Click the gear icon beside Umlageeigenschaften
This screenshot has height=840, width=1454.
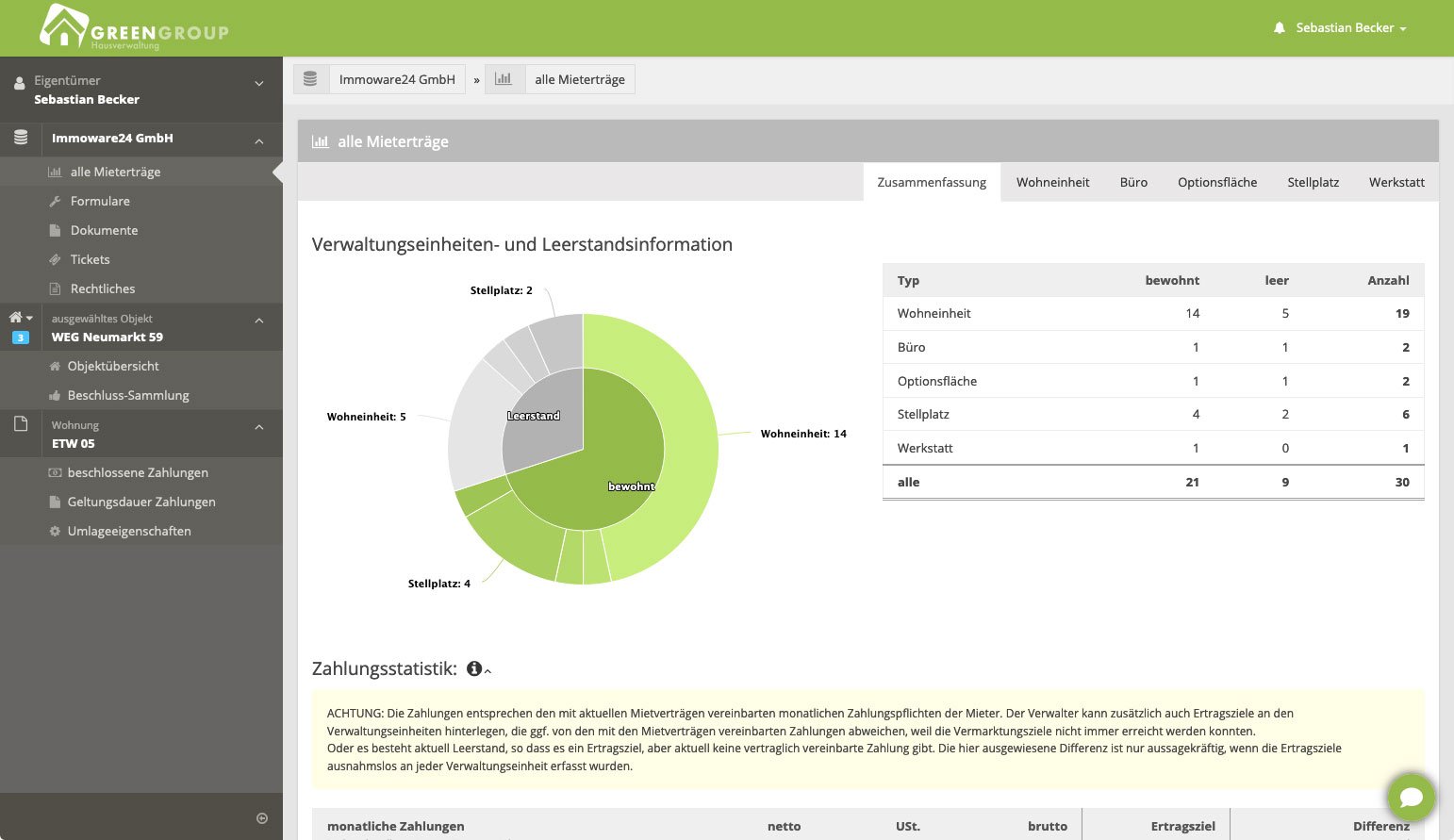click(55, 531)
